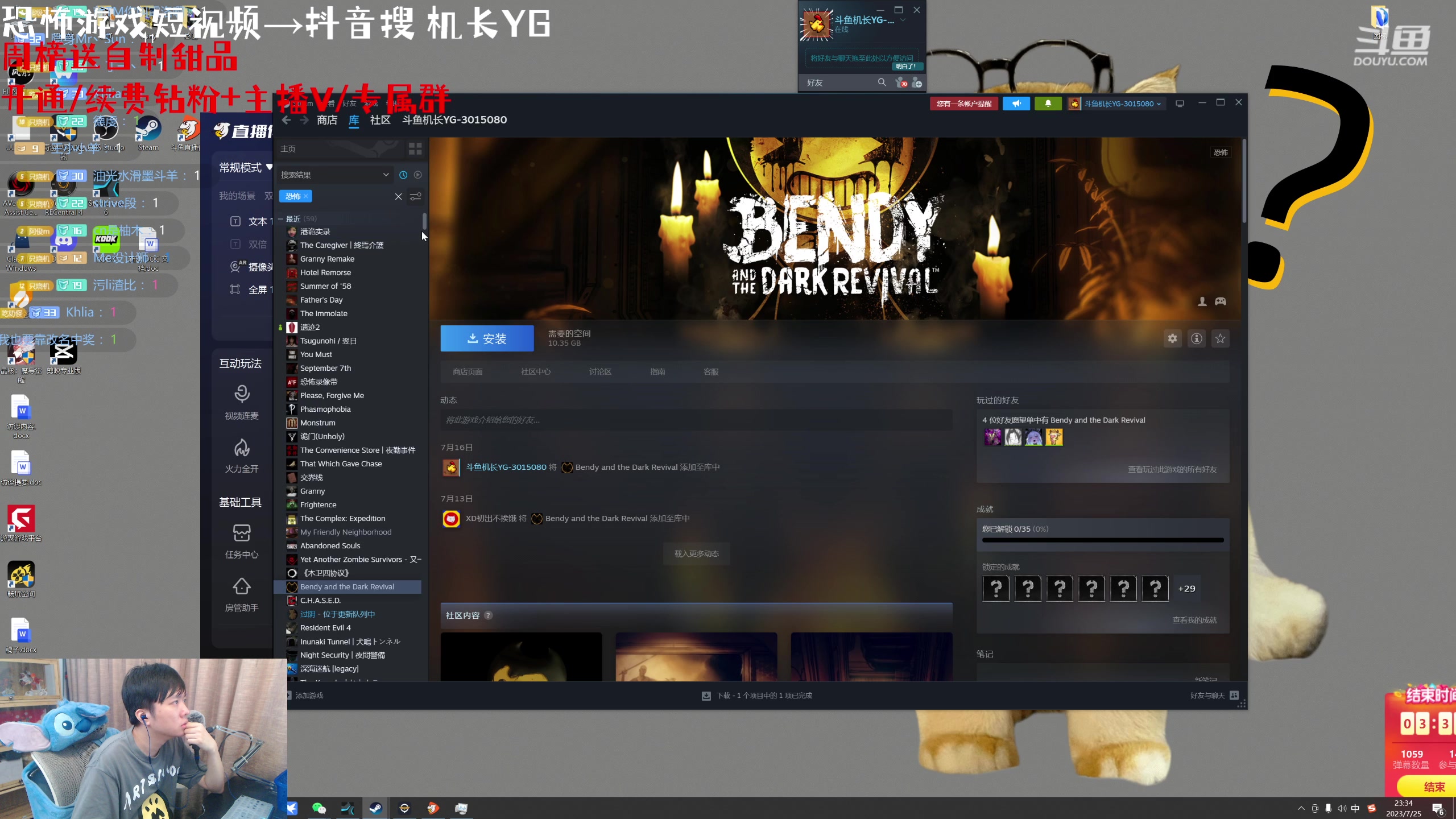1456x819 pixels.
Task: Mark Bendy as favorite with star icon
Action: (x=1220, y=338)
